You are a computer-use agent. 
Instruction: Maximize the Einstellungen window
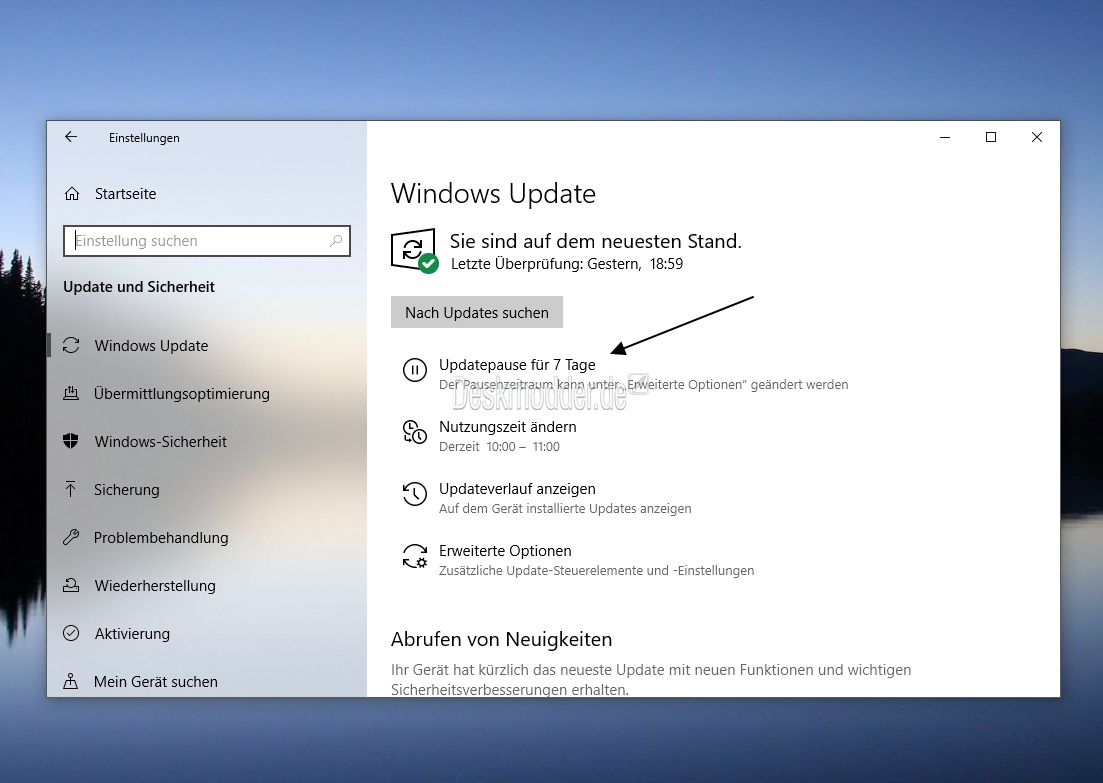[x=991, y=137]
